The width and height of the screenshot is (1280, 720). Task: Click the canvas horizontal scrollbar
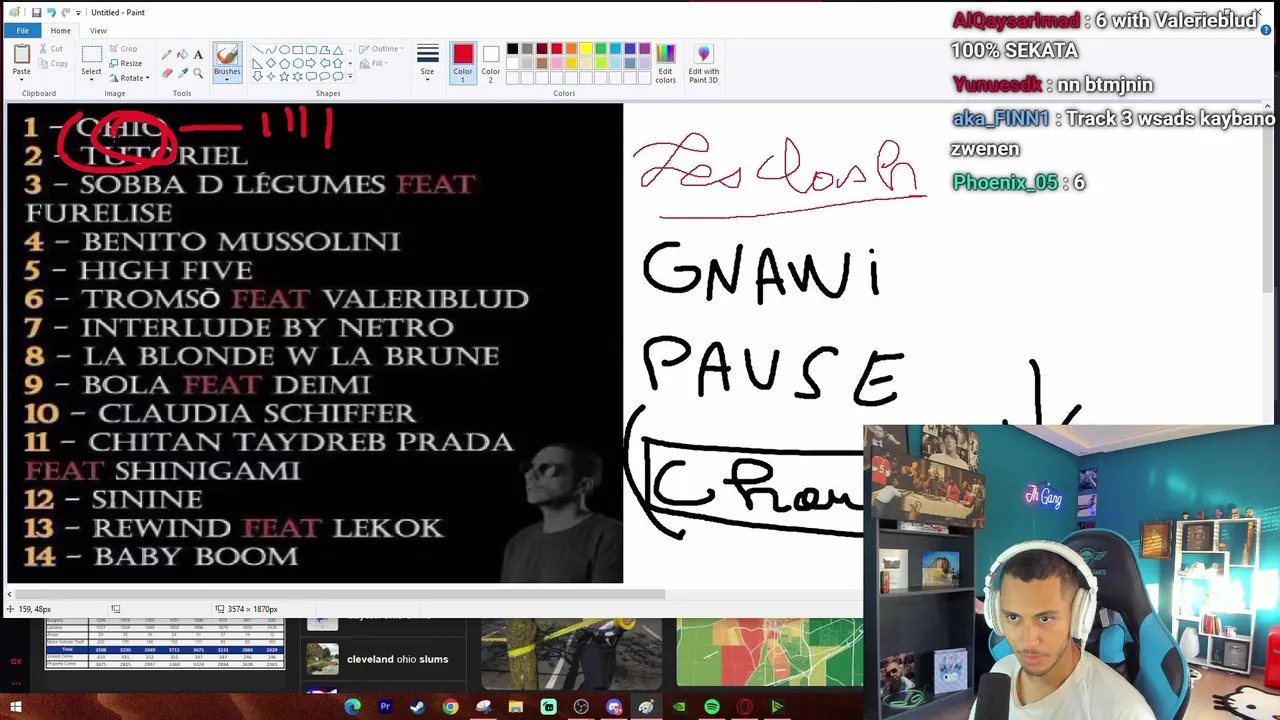[x=340, y=594]
